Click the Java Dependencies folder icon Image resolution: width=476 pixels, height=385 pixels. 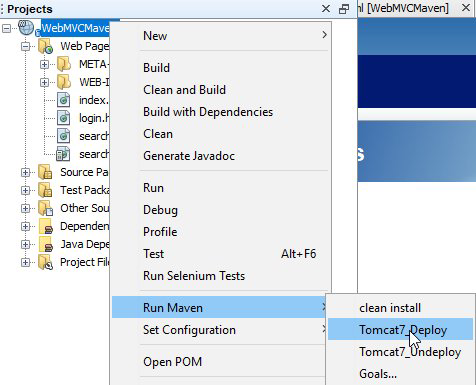(46, 244)
